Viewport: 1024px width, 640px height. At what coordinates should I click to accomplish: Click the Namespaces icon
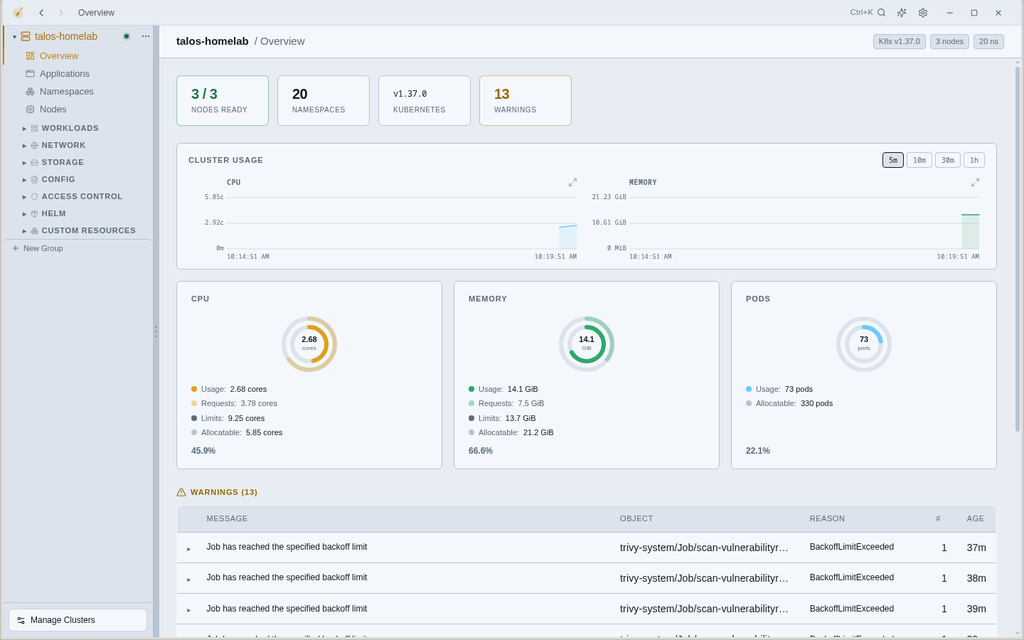tap(30, 91)
